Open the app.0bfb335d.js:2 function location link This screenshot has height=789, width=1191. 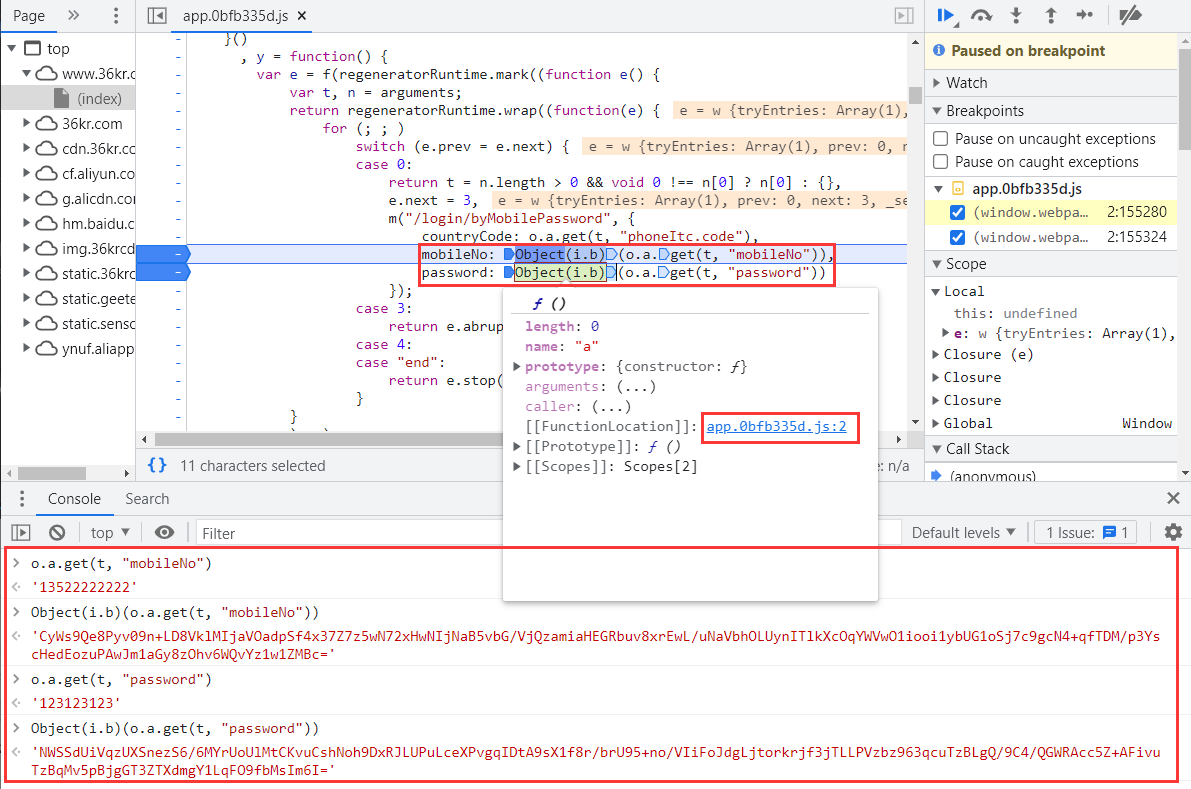coord(776,427)
